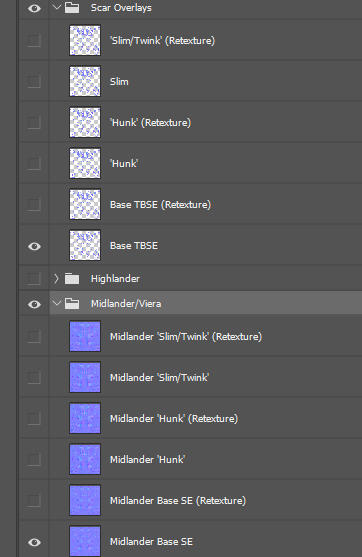Show the 'Slim/Twink' (Retexture) scar overlay layer
Screen dimensions: 362x557
[34, 40]
